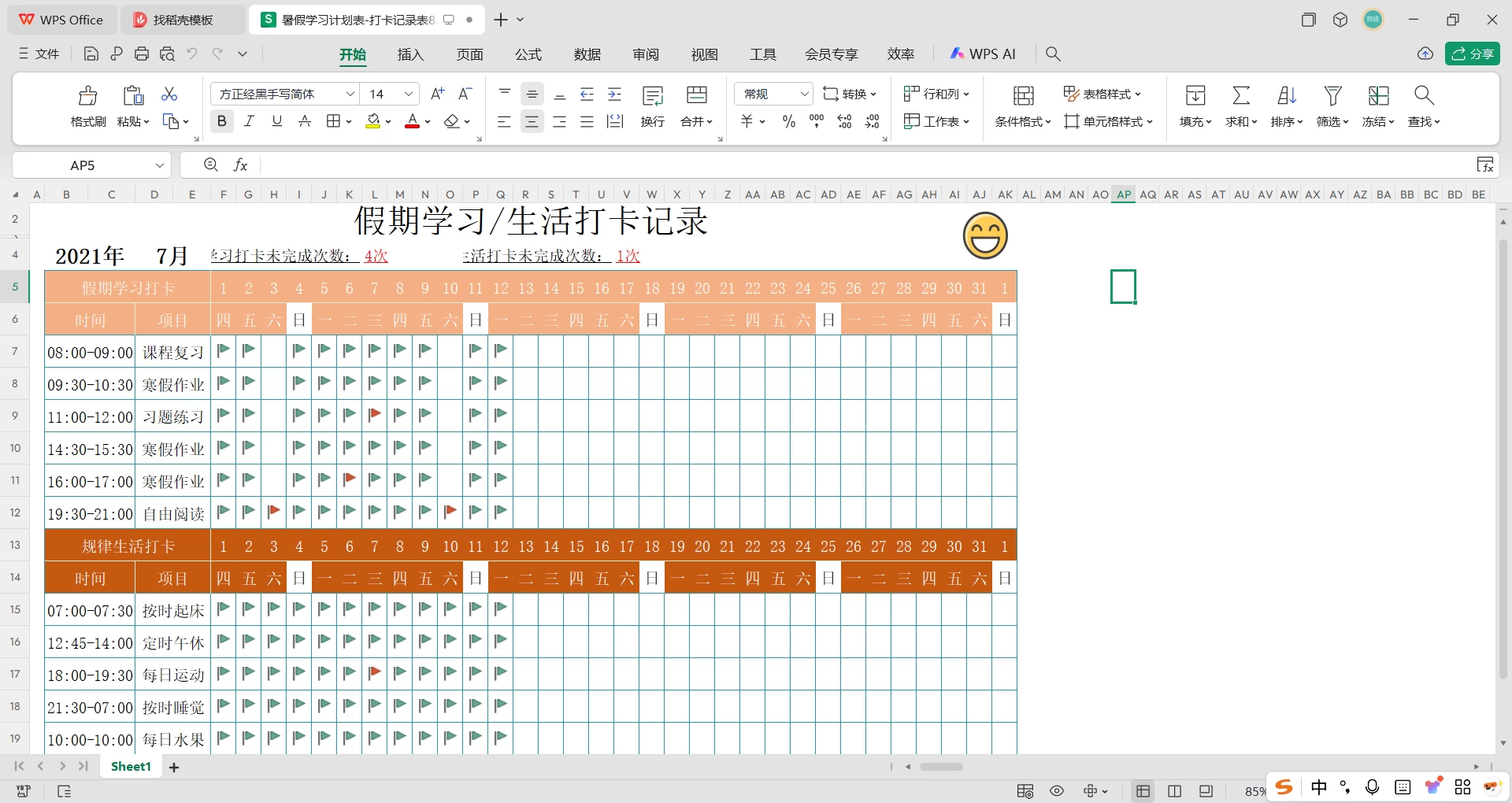Viewport: 1512px width, 803px height.
Task: Click the Print Preview icon
Action: pos(167,54)
